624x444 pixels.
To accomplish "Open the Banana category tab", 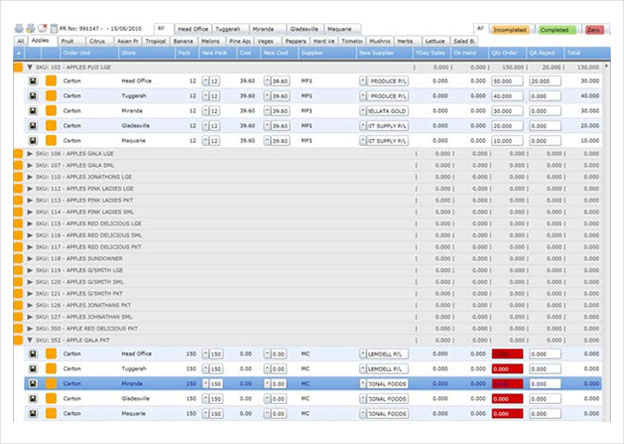I will [x=183, y=41].
